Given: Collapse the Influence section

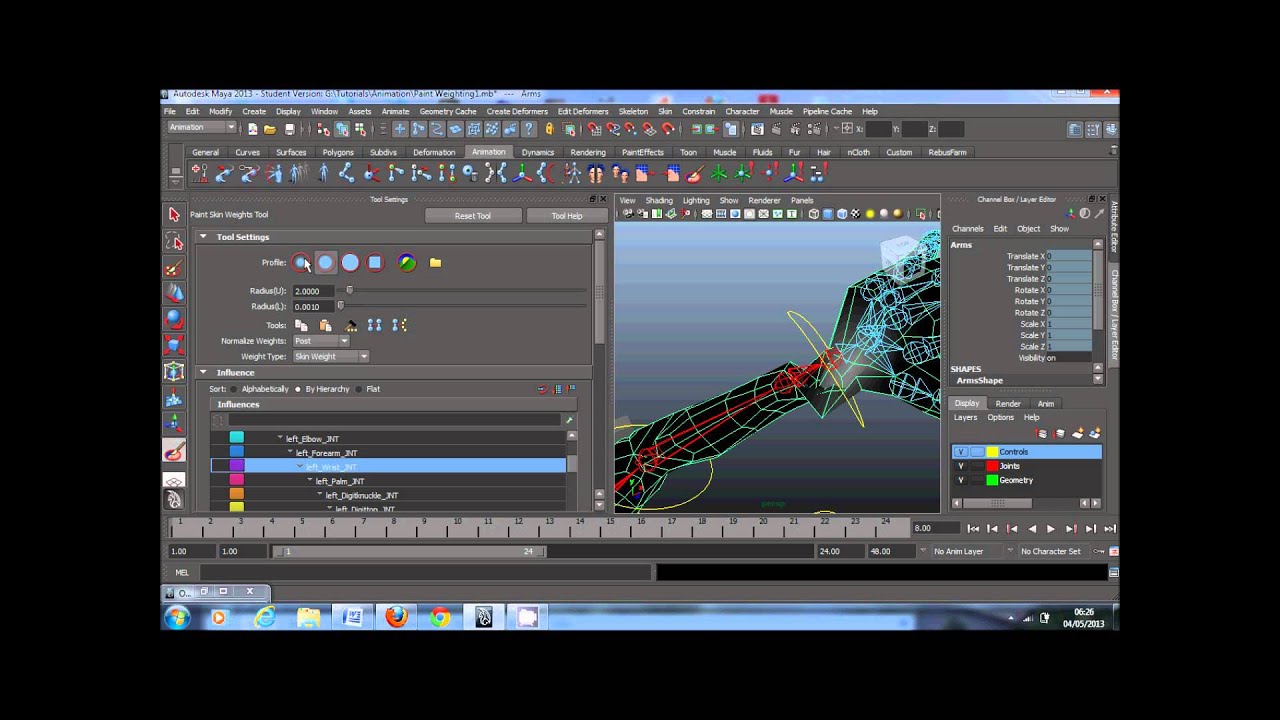Looking at the screenshot, I should (203, 372).
